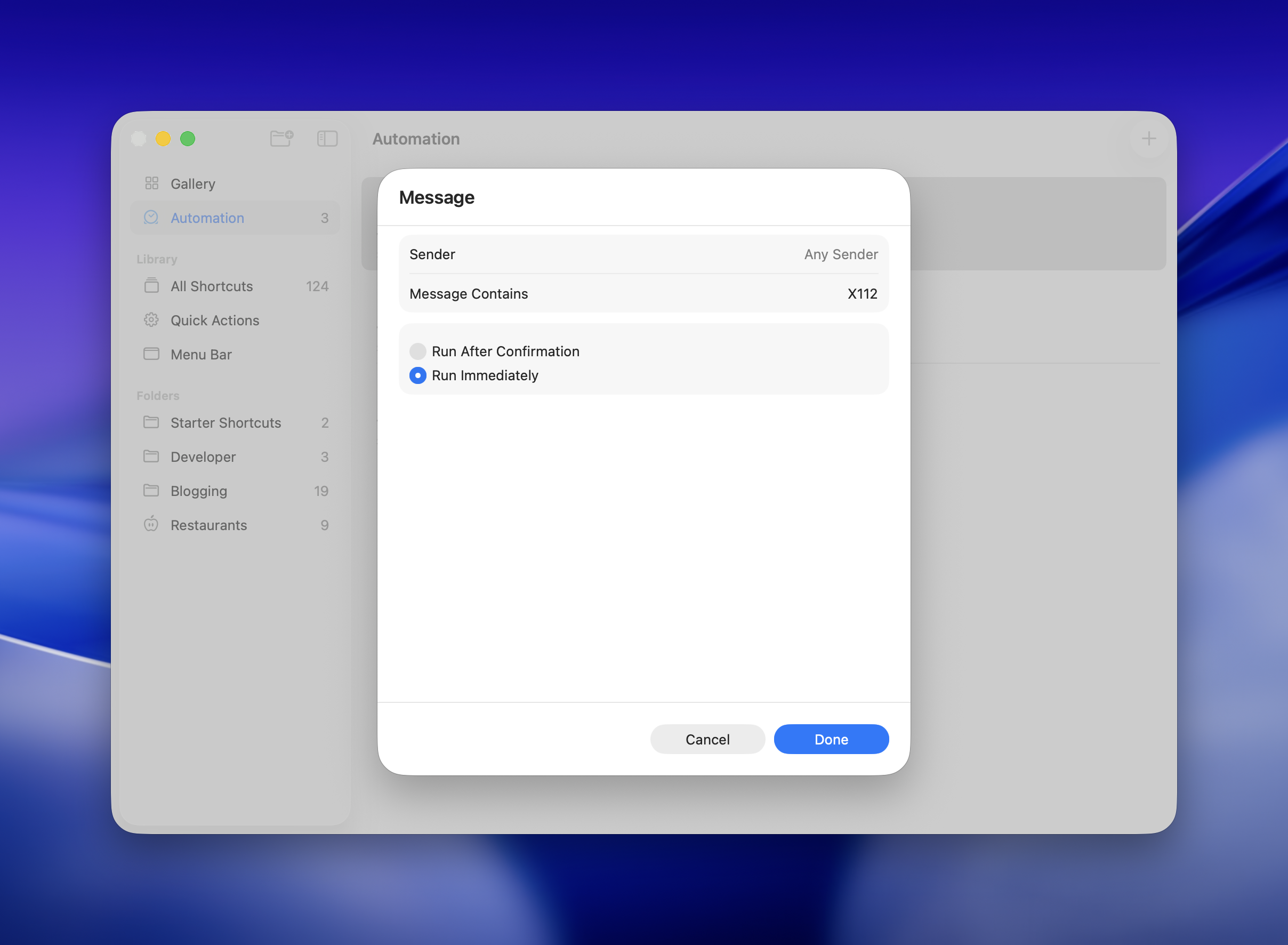Open the Any Sender selector
The width and height of the screenshot is (1288, 945).
tap(840, 254)
